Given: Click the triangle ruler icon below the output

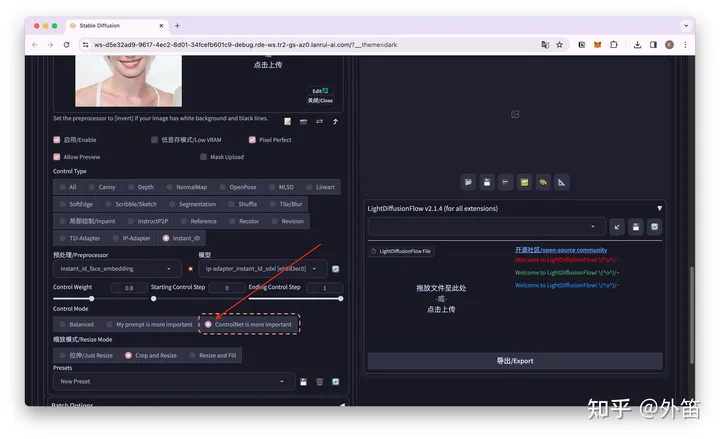Looking at the screenshot, I should tap(562, 182).
